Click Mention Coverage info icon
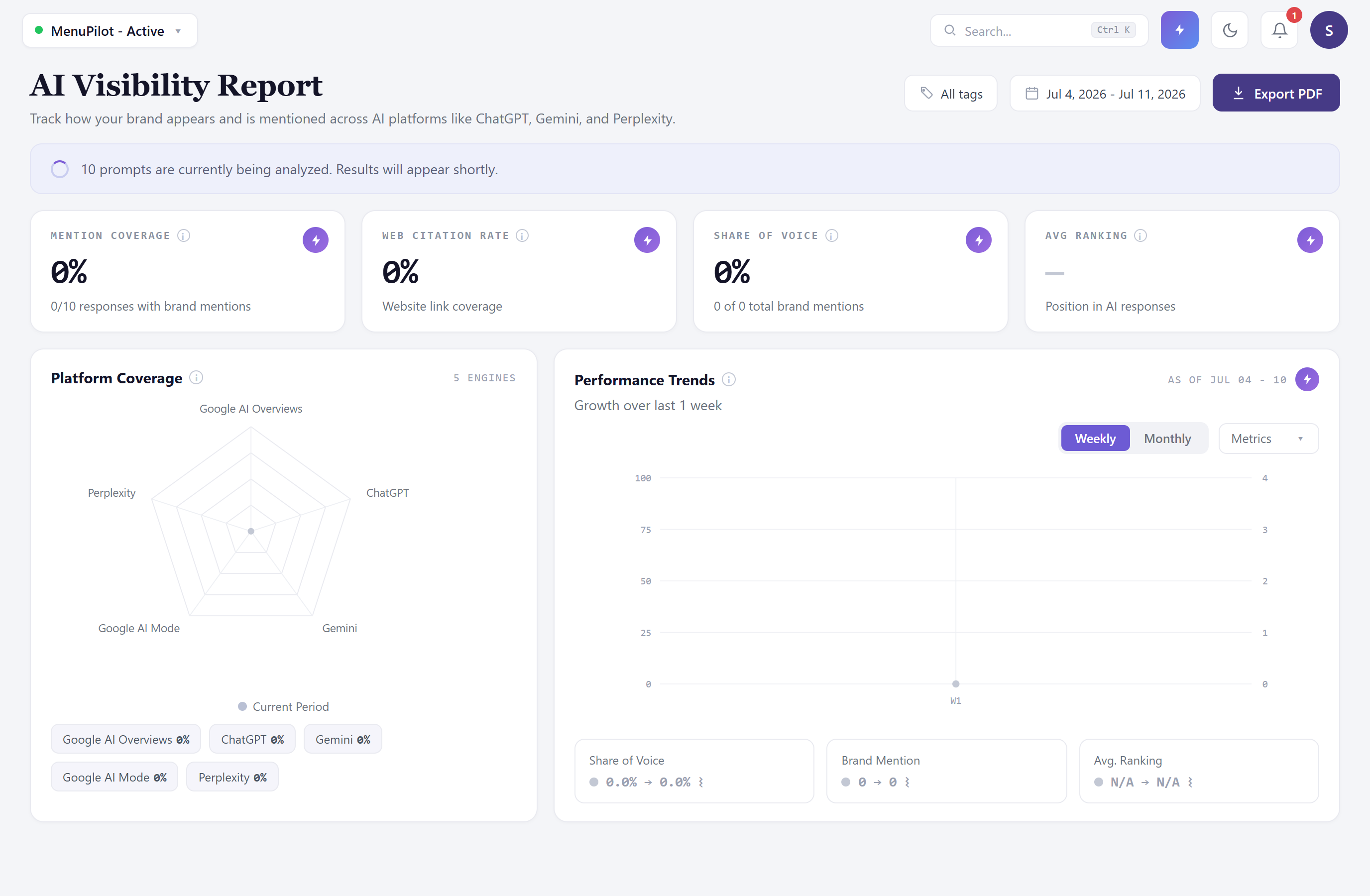 point(184,235)
